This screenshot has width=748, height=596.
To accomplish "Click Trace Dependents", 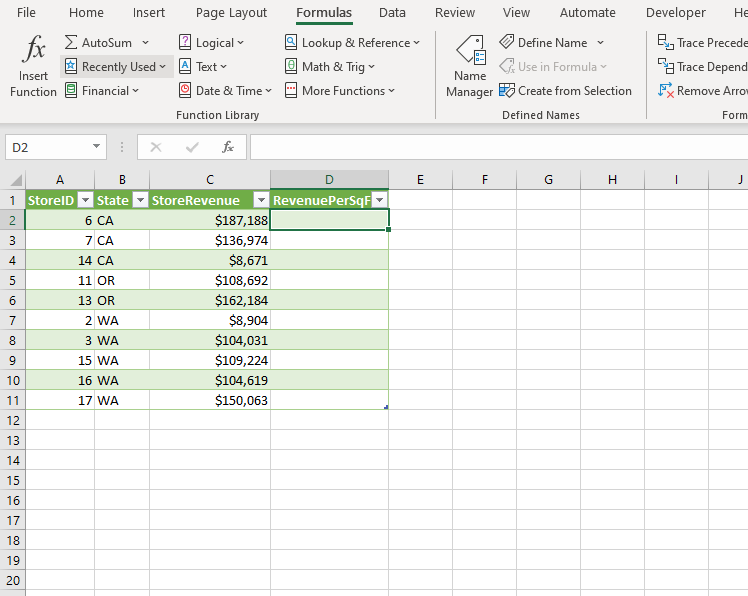I will coord(702,66).
